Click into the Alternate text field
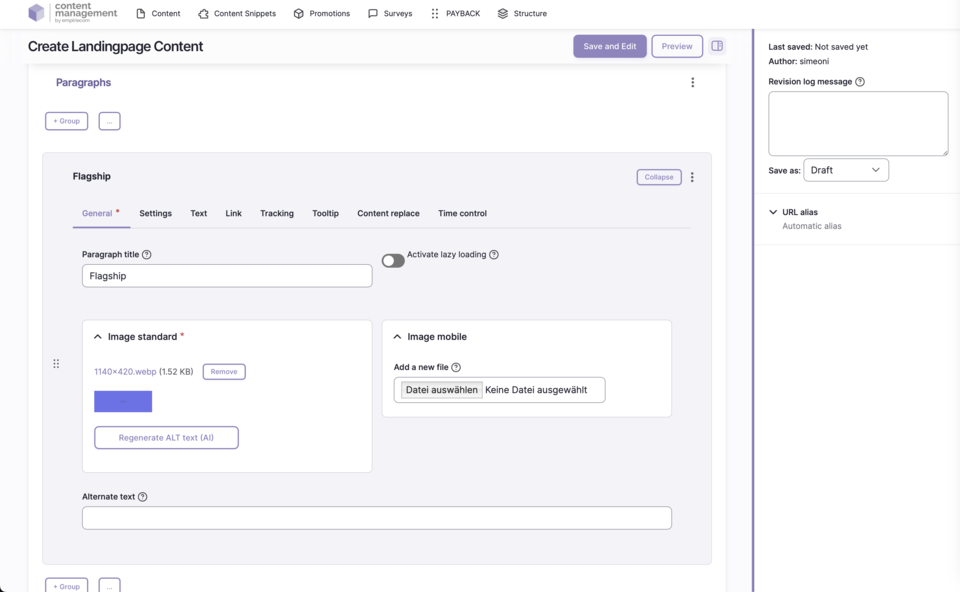 [376, 518]
